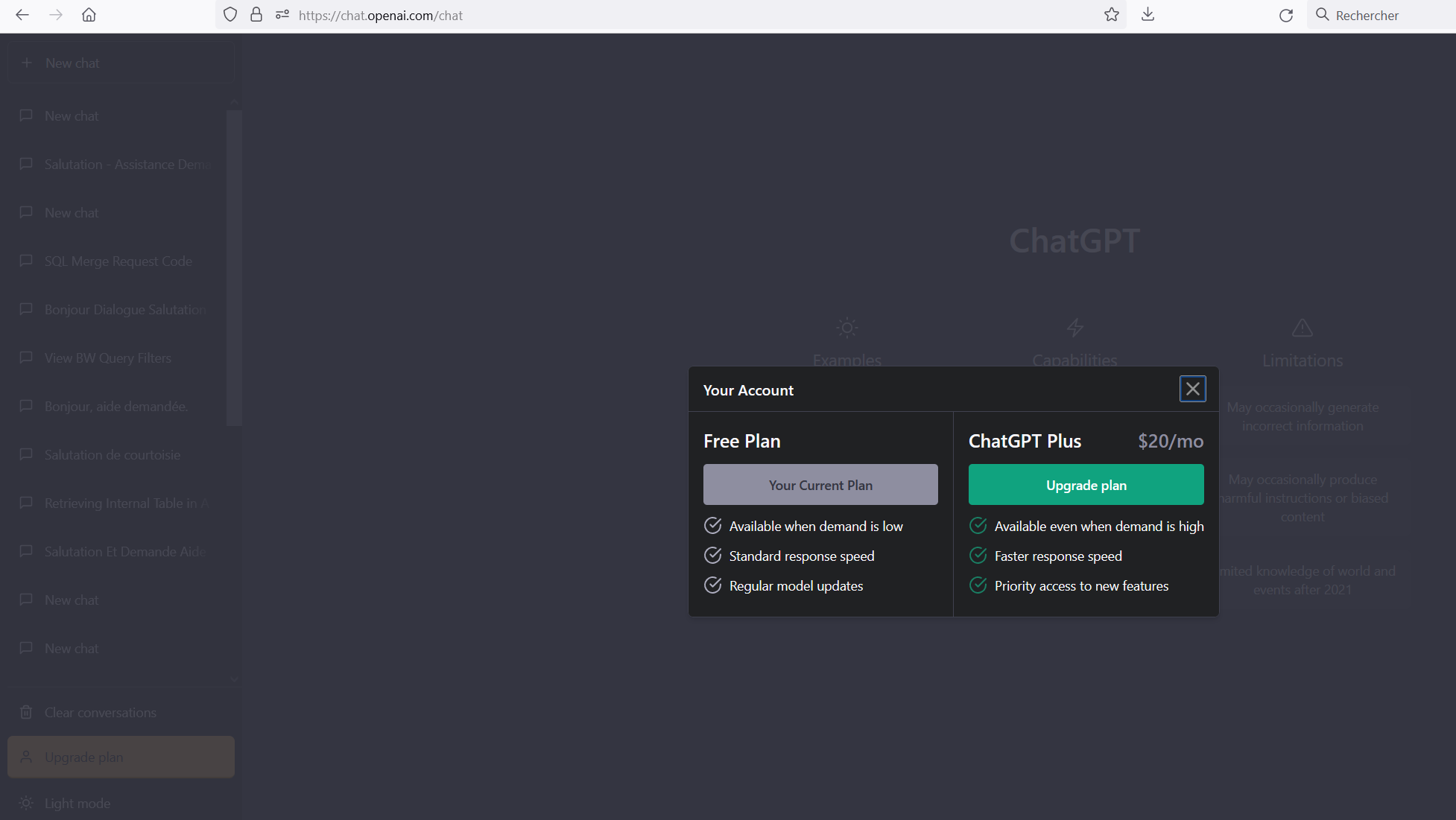The image size is (1456, 820).
Task: Click the trash icon for Clear conversations
Action: click(x=26, y=713)
